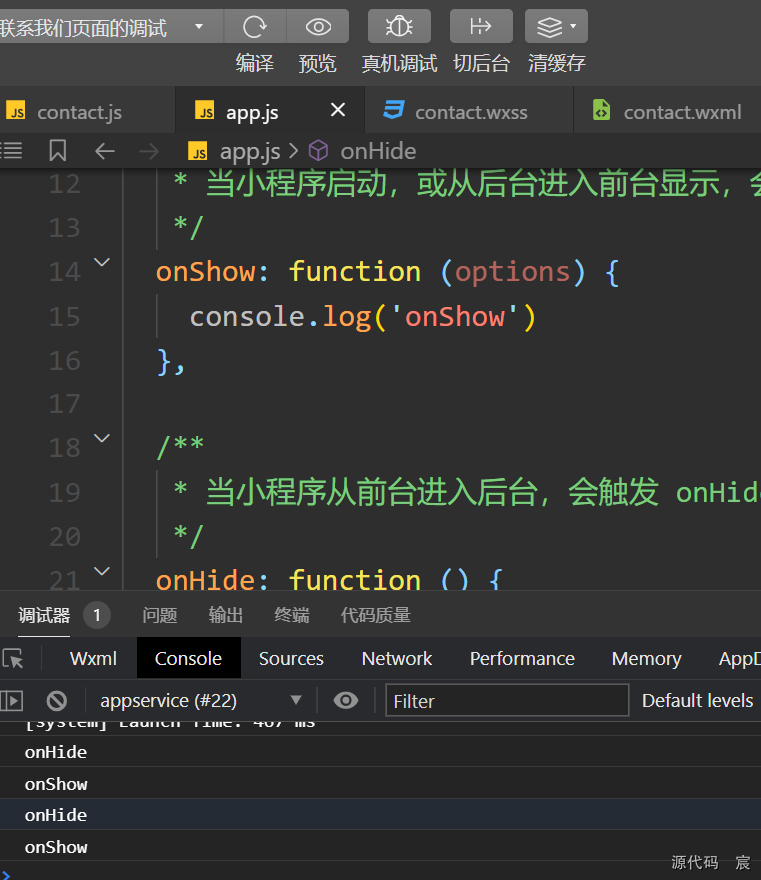The width and height of the screenshot is (761, 880).
Task: Select the Console devtools tab
Action: point(189,658)
